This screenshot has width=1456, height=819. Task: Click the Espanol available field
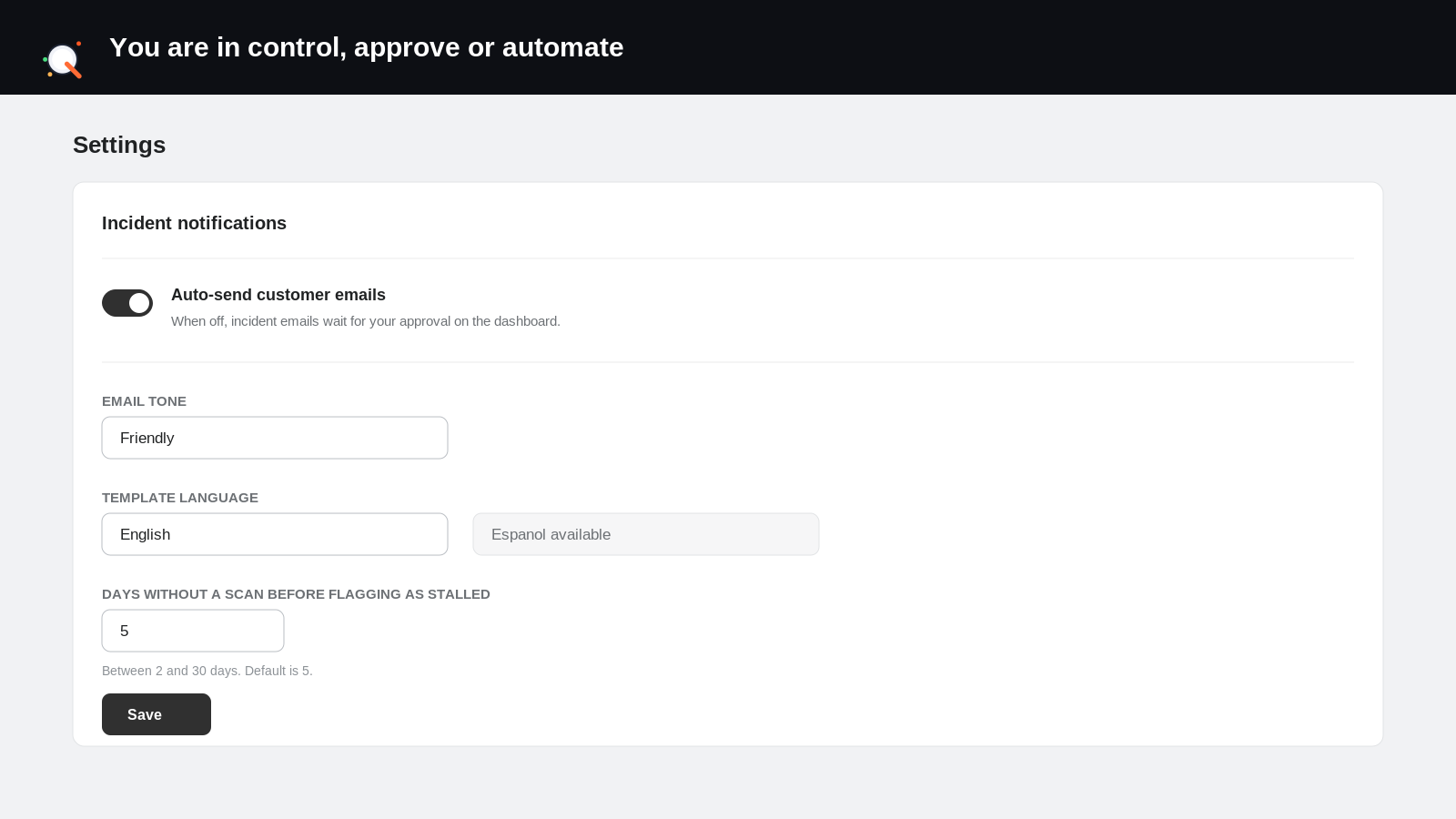coord(646,534)
